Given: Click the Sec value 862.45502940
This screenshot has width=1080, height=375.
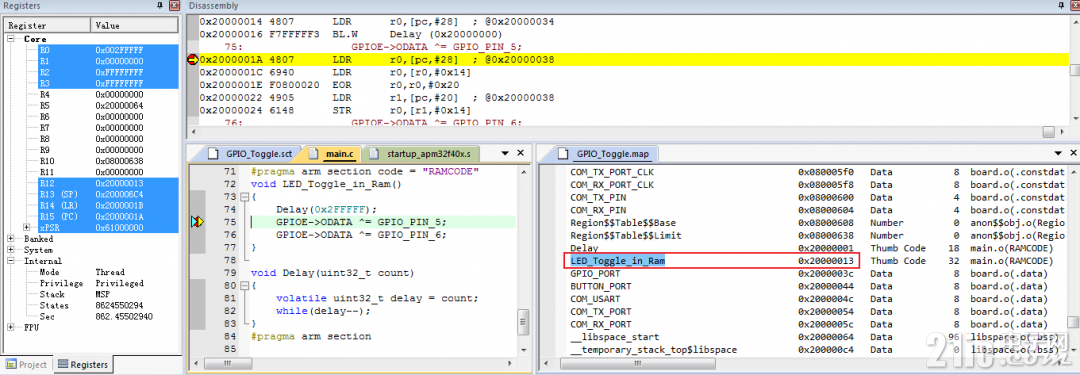Looking at the screenshot, I should pos(124,316).
